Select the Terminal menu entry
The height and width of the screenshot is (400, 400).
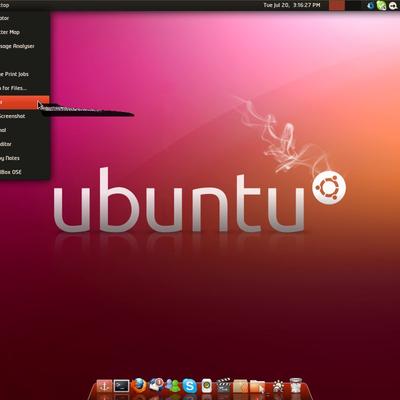pyautogui.click(x=25, y=130)
